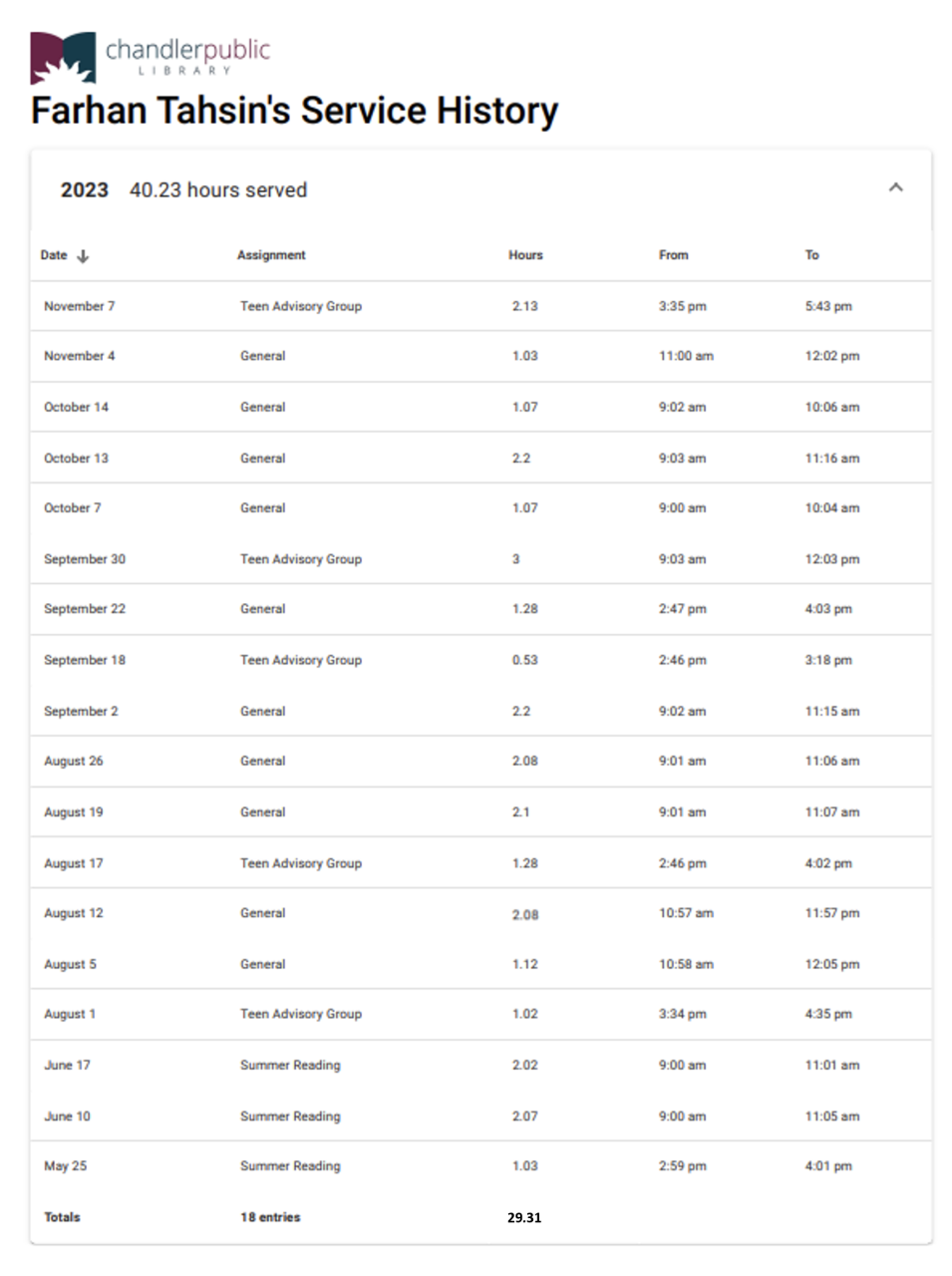Click the August 26 date cell
Image resolution: width=952 pixels, height=1276 pixels.
tap(73, 761)
